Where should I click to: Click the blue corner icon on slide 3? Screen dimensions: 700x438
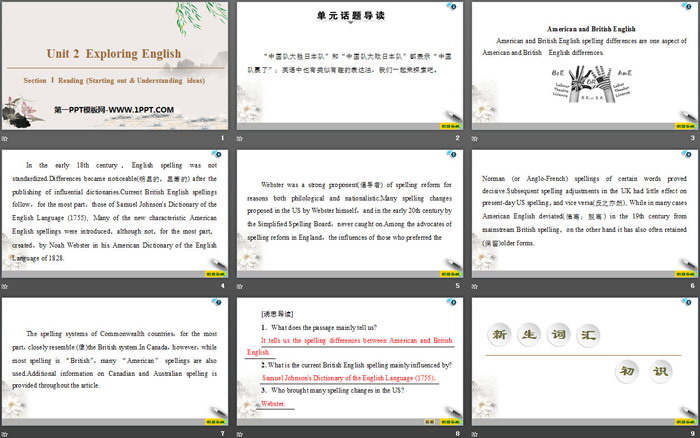coord(687,6)
